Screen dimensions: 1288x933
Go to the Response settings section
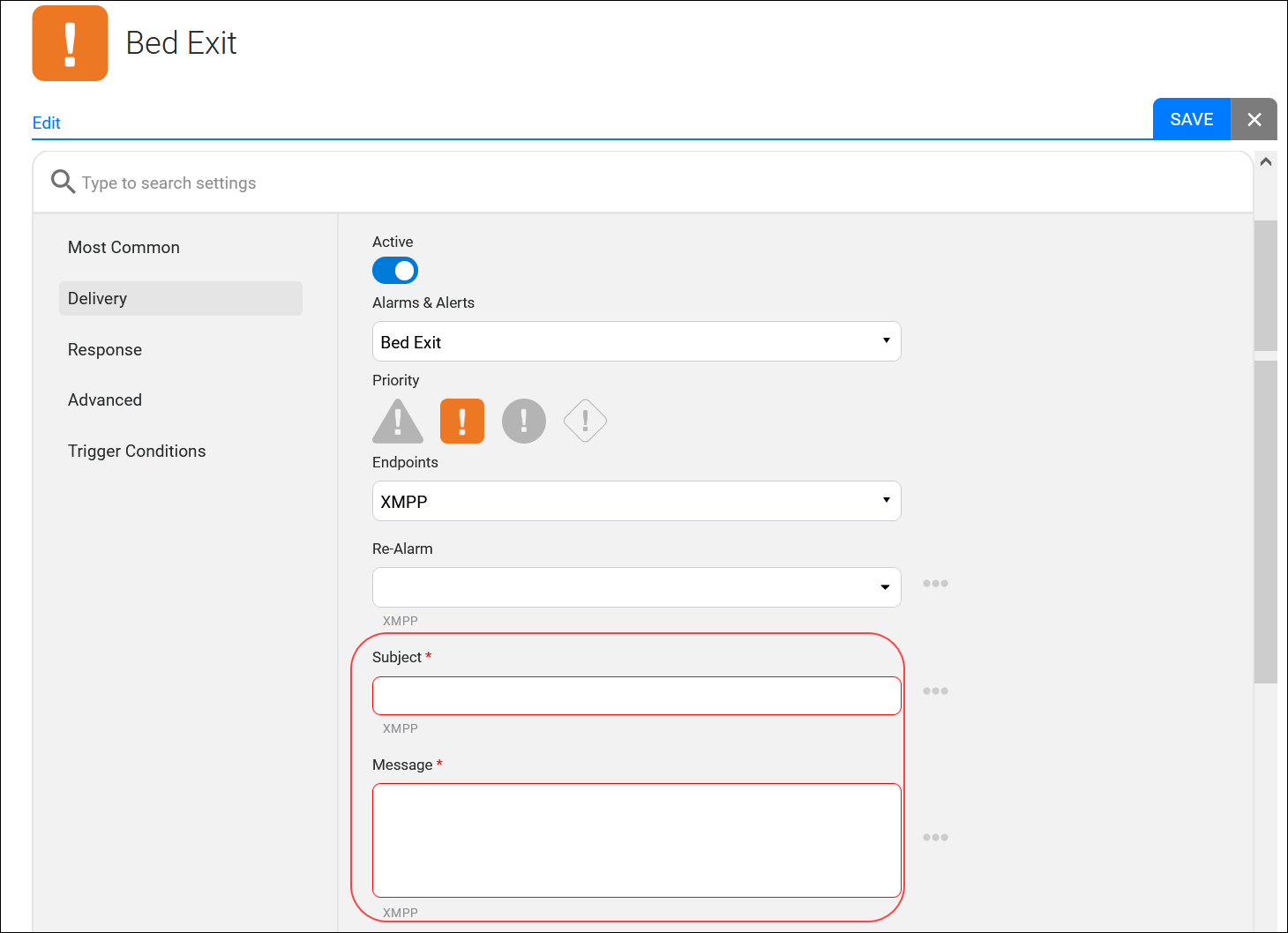pyautogui.click(x=105, y=350)
